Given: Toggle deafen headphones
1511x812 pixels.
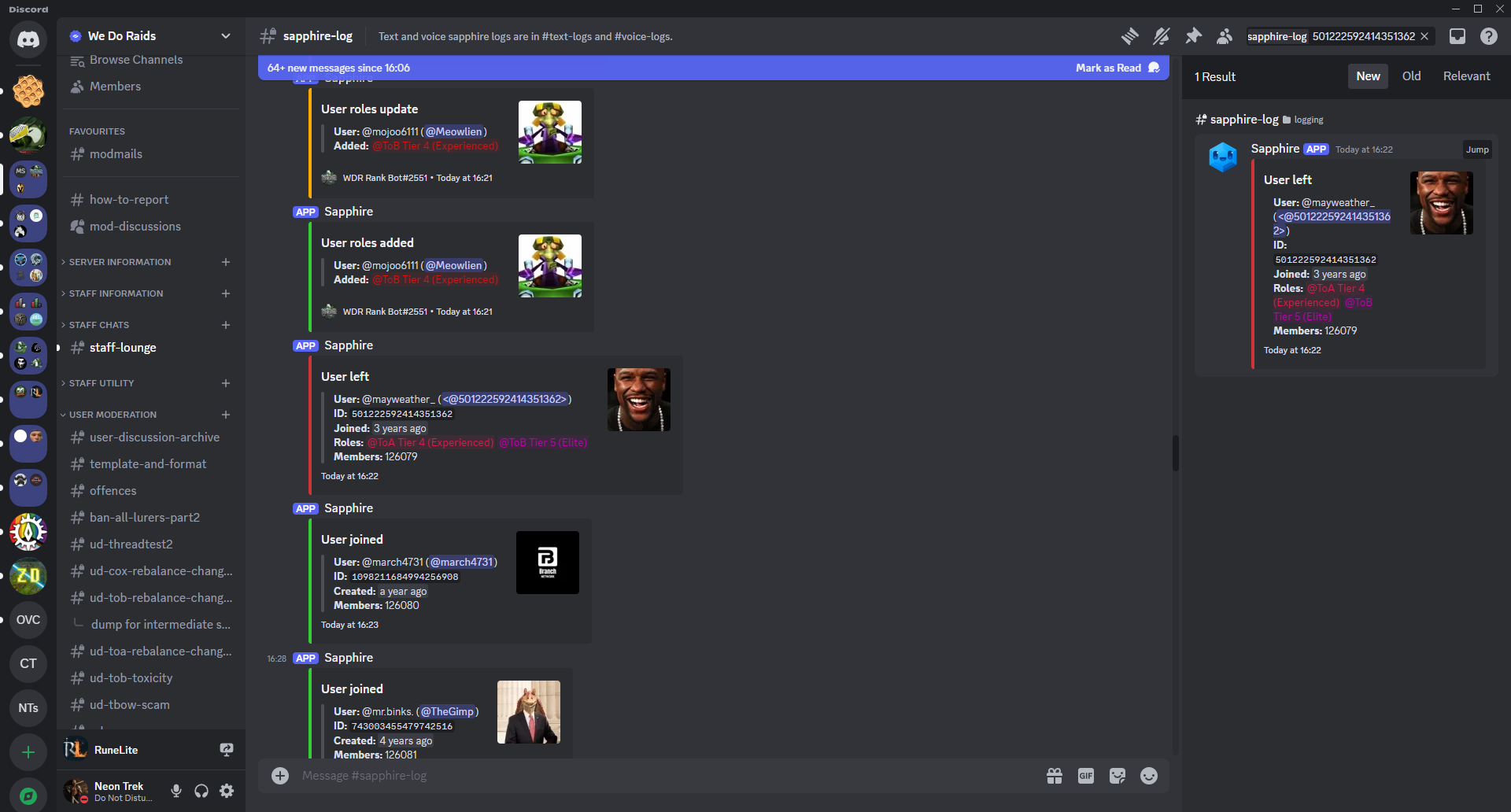Looking at the screenshot, I should (x=201, y=791).
